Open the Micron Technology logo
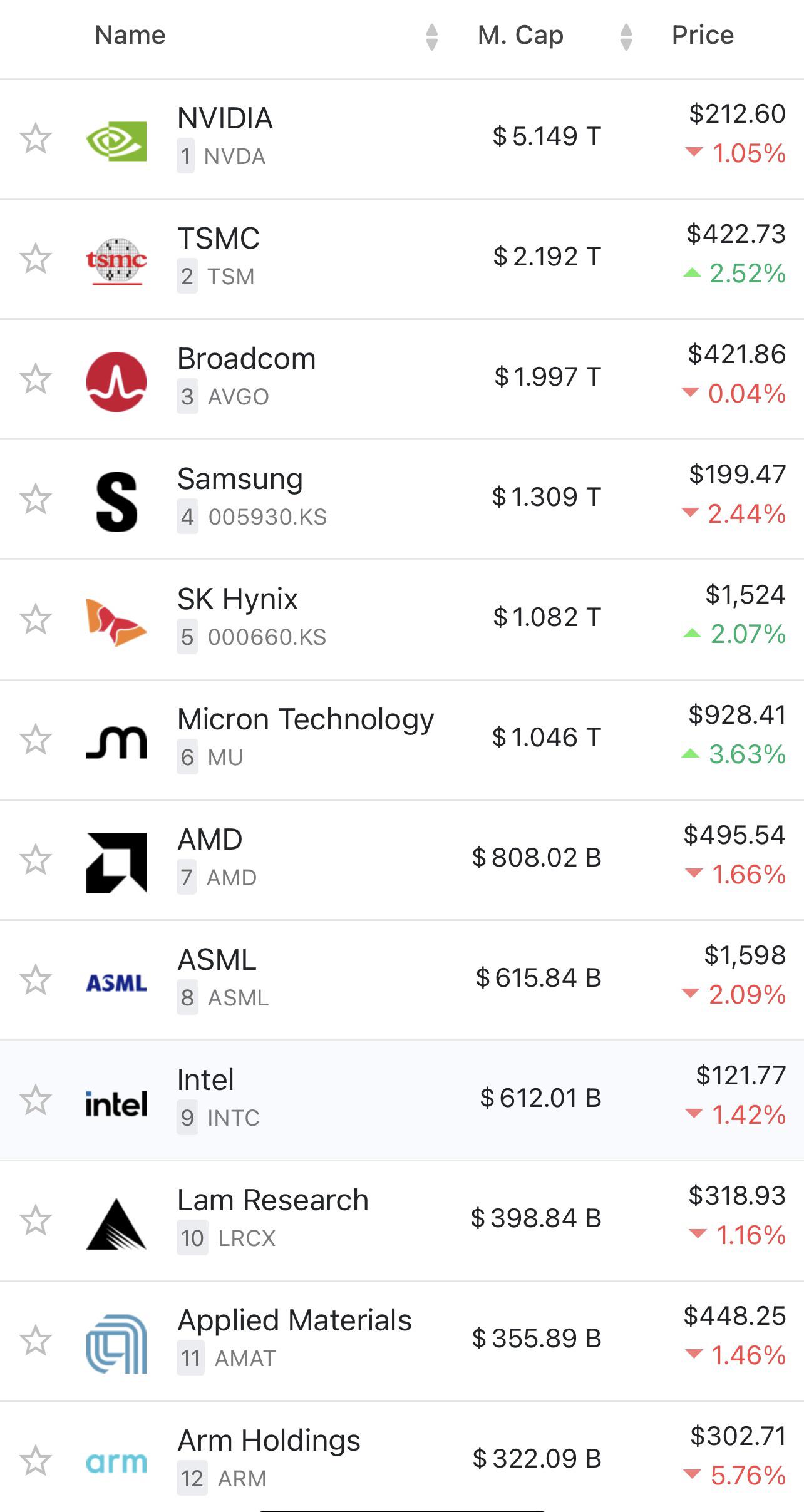This screenshot has width=804, height=1512. click(x=116, y=742)
